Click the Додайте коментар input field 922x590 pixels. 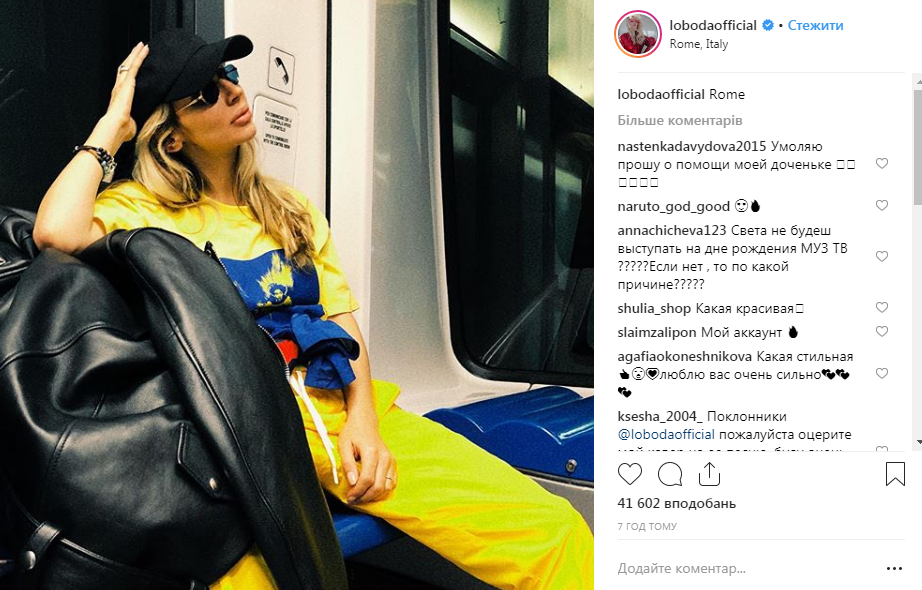(x=747, y=568)
